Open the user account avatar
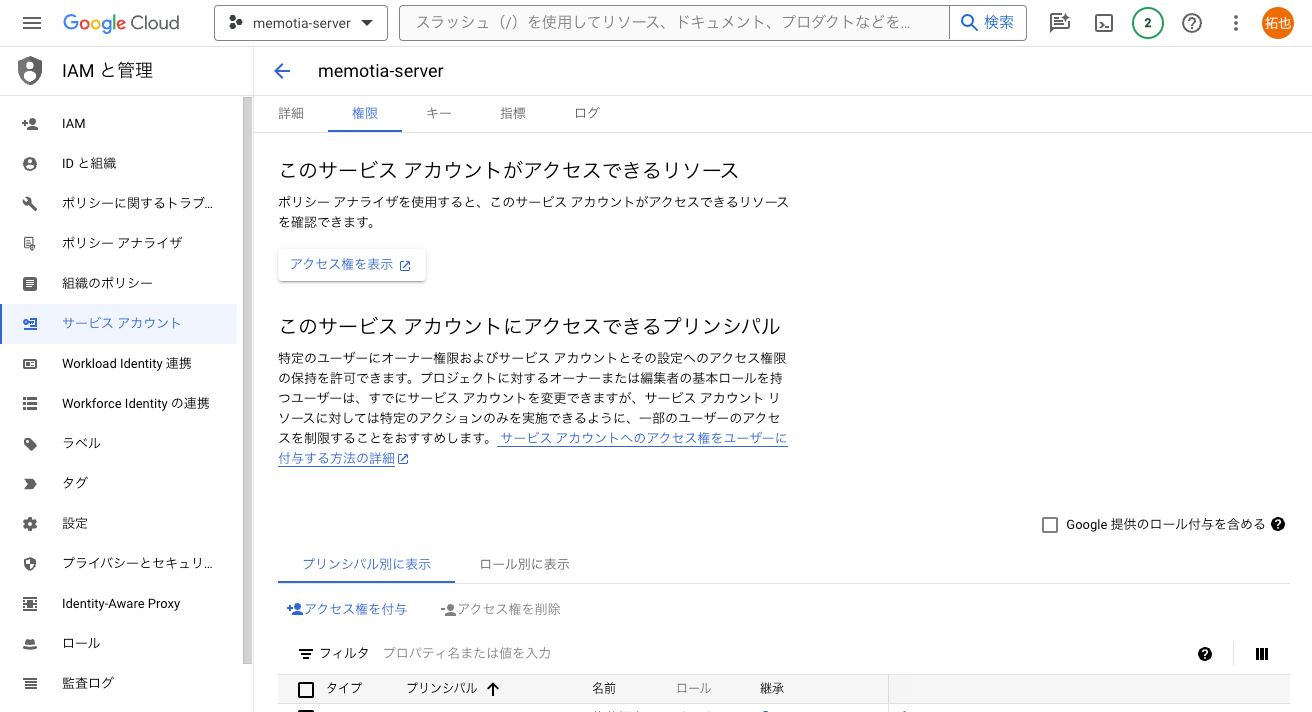1312x712 pixels. (x=1278, y=23)
